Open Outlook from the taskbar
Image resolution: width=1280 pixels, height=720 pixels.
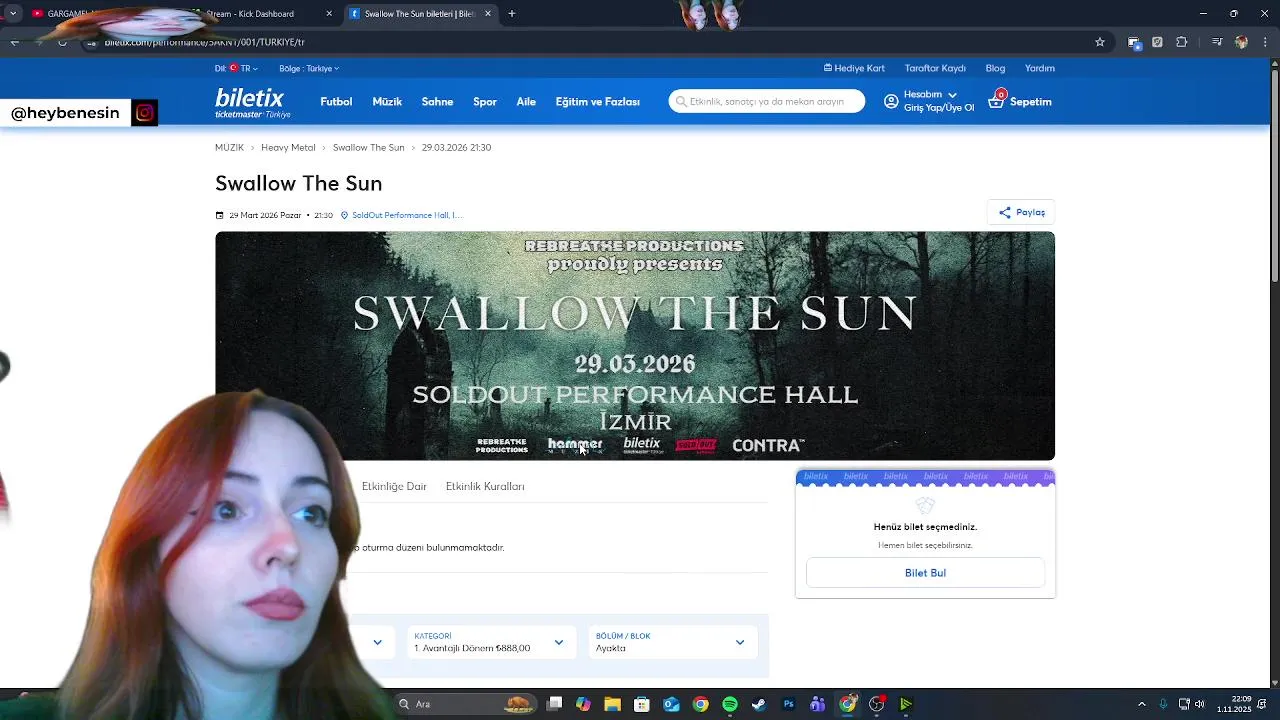(x=671, y=704)
